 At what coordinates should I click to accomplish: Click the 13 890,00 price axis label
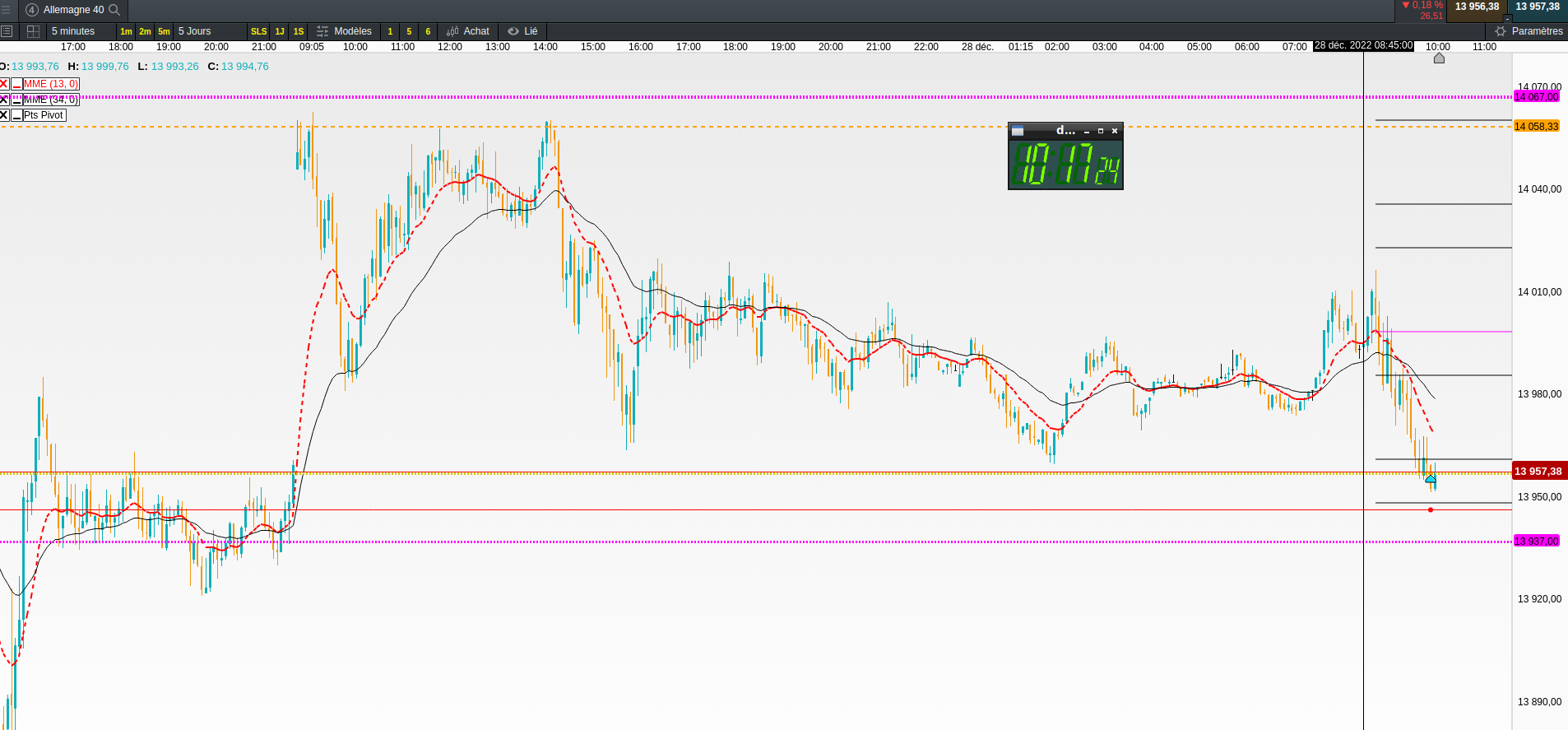pyautogui.click(x=1539, y=702)
